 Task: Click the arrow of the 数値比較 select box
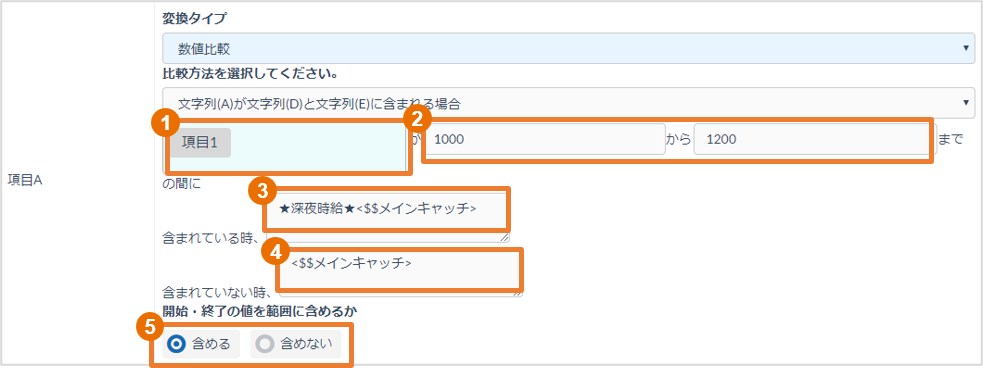[x=966, y=48]
